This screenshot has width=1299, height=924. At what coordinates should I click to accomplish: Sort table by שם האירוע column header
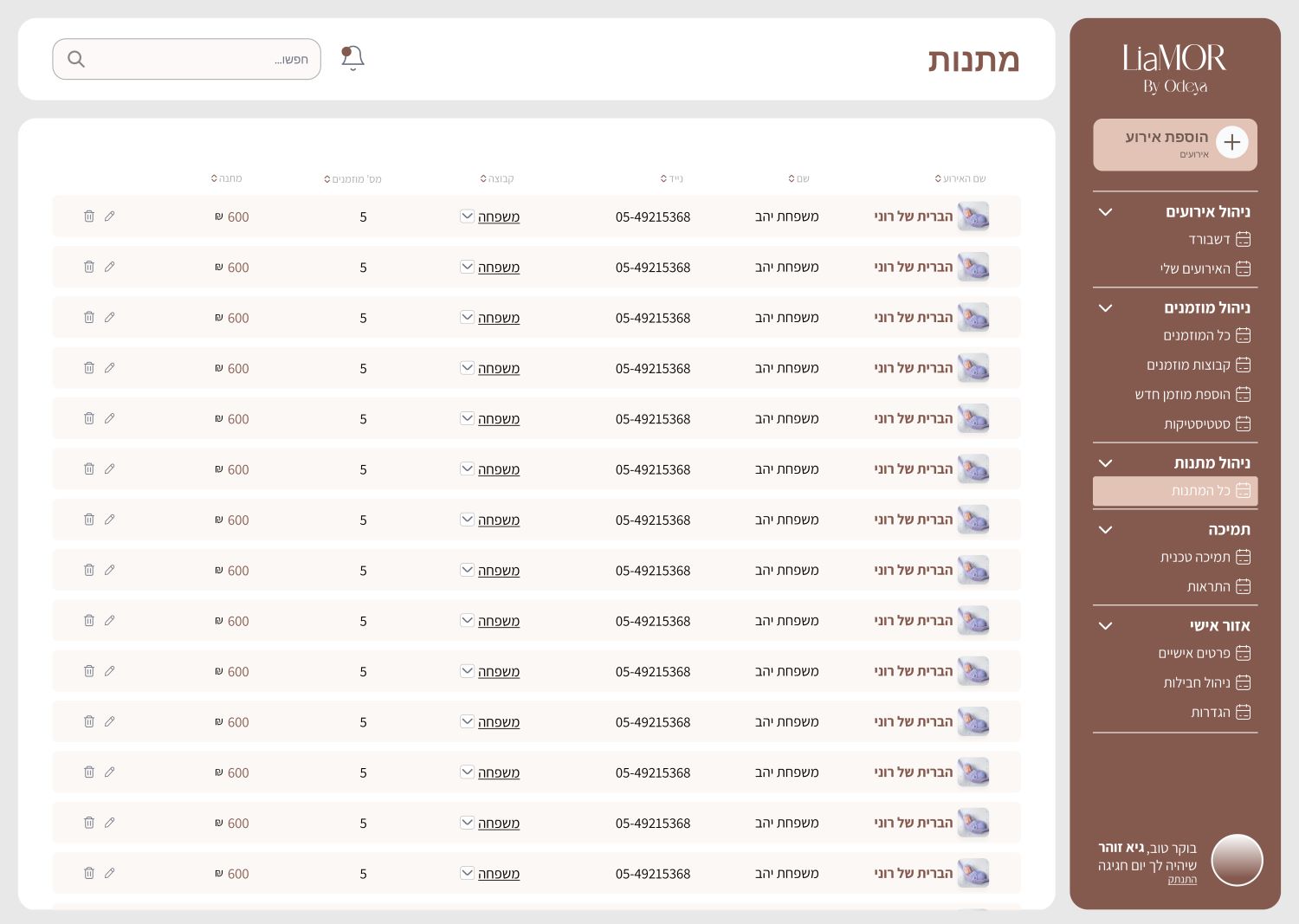(x=960, y=178)
